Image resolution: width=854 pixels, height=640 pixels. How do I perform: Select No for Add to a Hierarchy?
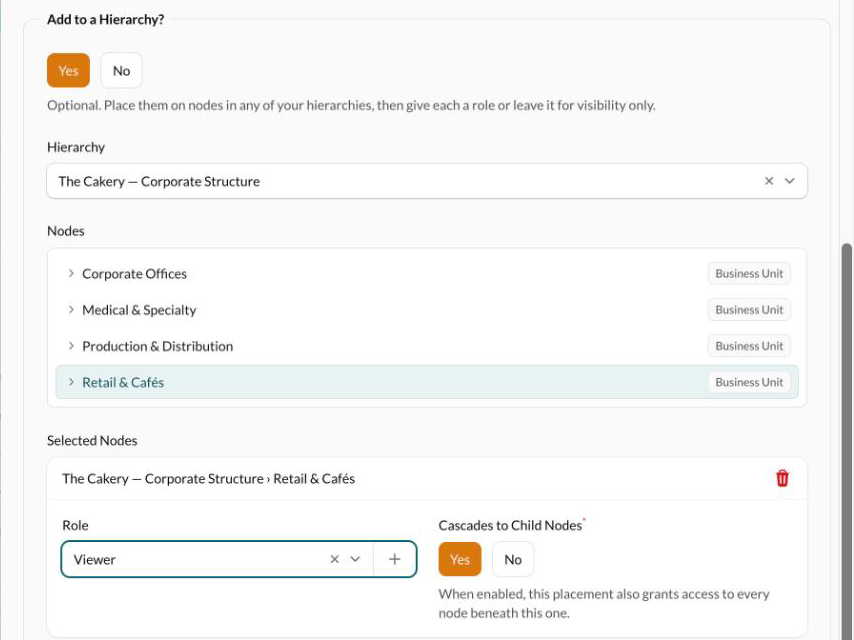point(121,70)
